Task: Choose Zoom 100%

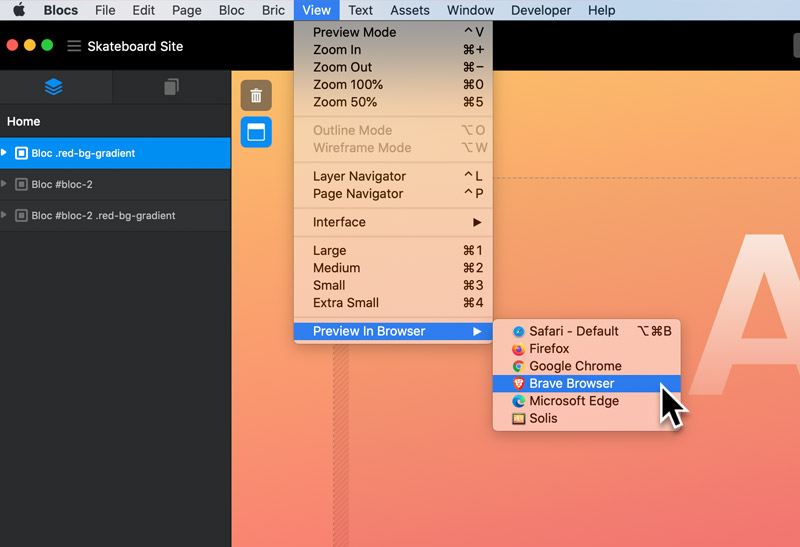Action: pyautogui.click(x=393, y=84)
